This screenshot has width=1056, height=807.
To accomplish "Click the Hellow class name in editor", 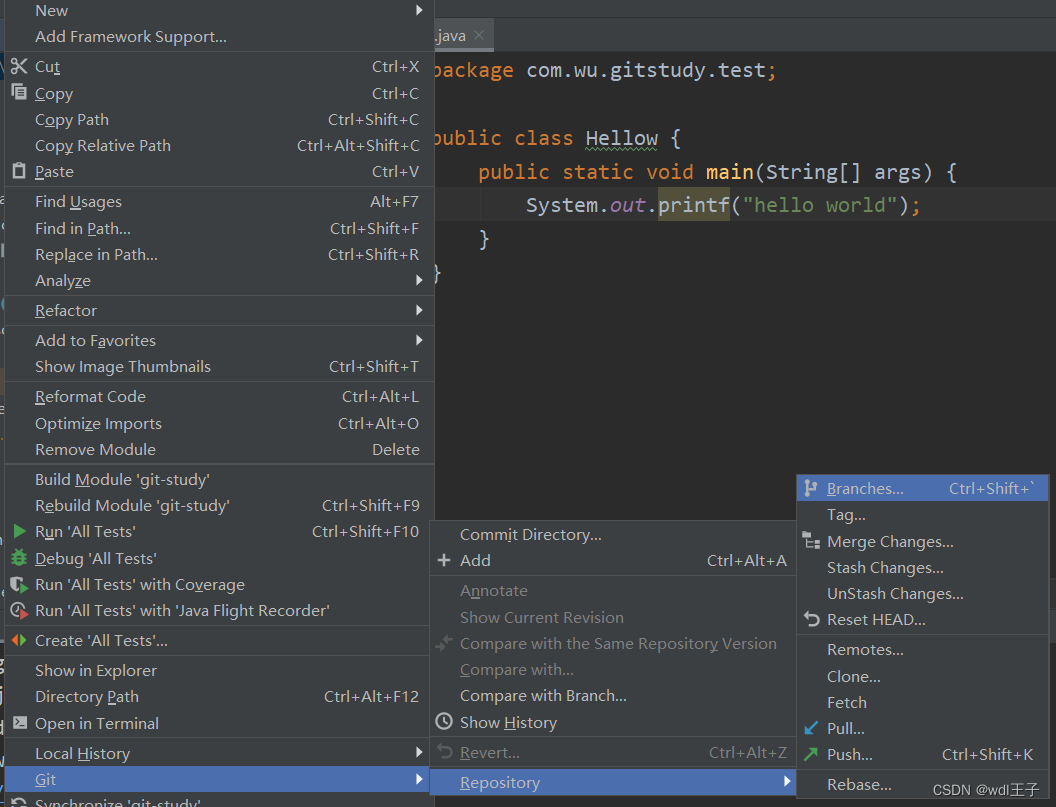I will 622,138.
